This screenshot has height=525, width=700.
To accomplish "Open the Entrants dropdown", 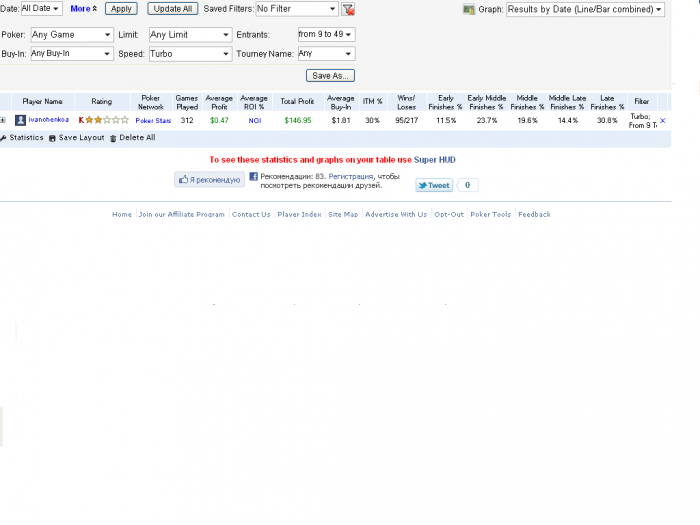I will 326,34.
